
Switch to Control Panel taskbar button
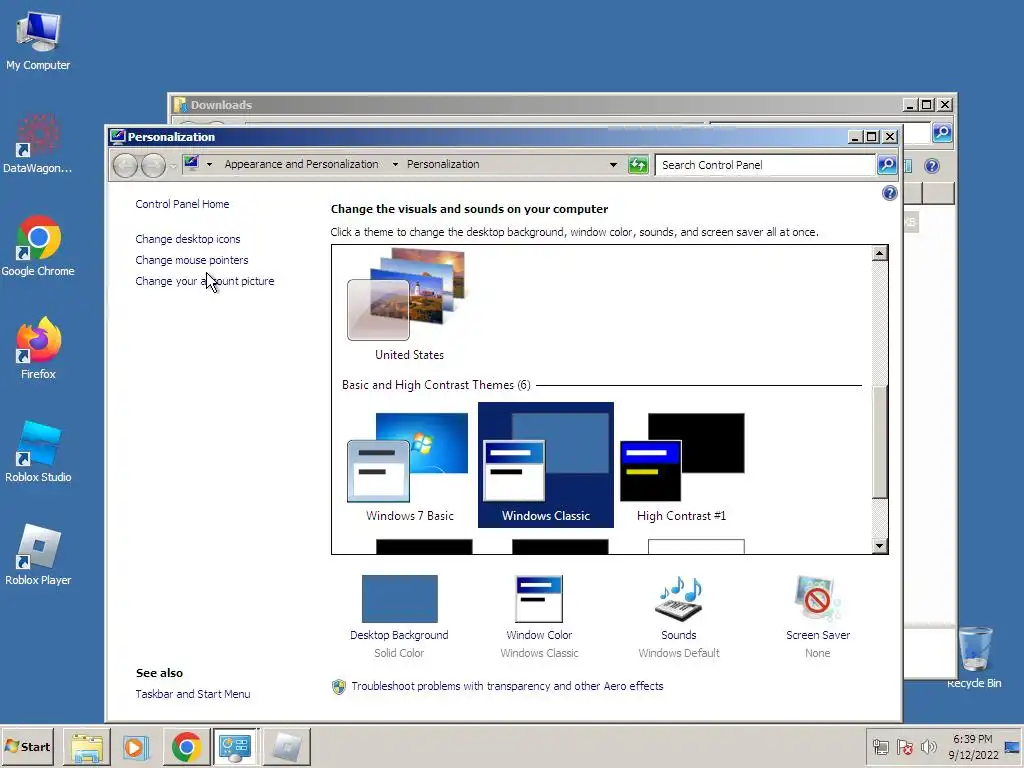(x=235, y=746)
